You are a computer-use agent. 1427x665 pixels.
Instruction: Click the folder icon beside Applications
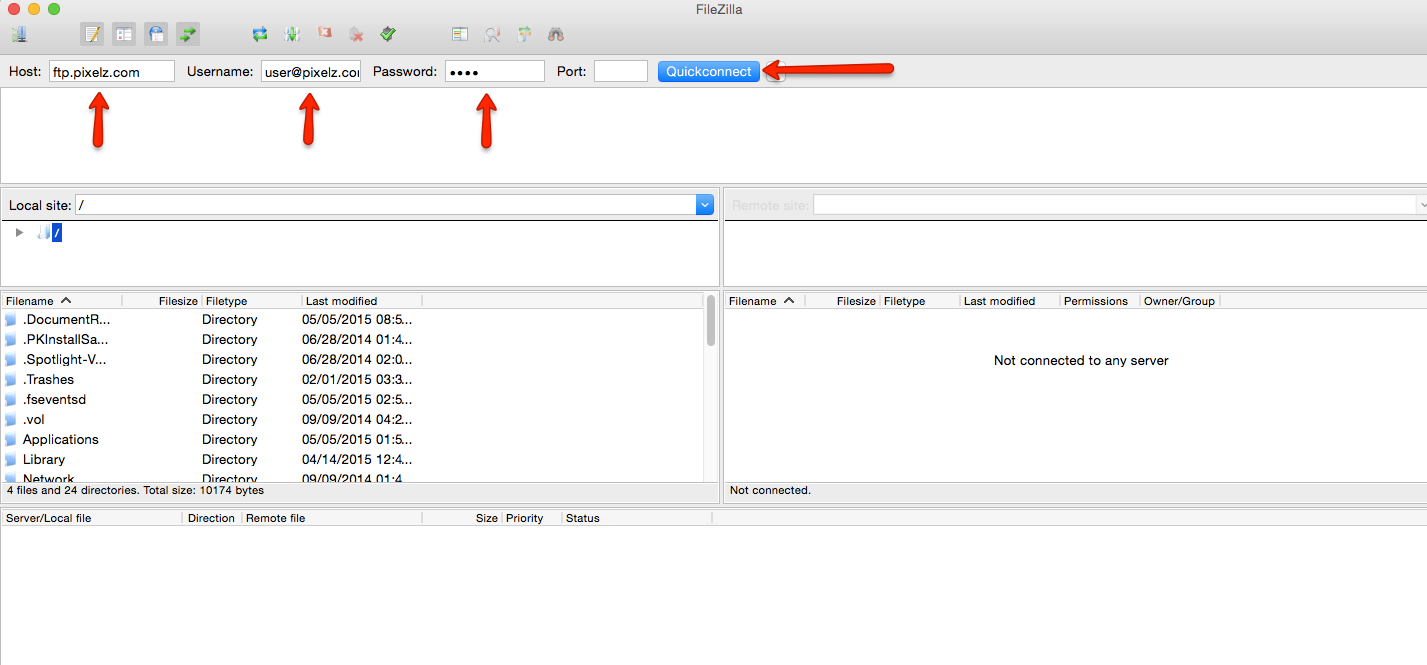(x=11, y=440)
